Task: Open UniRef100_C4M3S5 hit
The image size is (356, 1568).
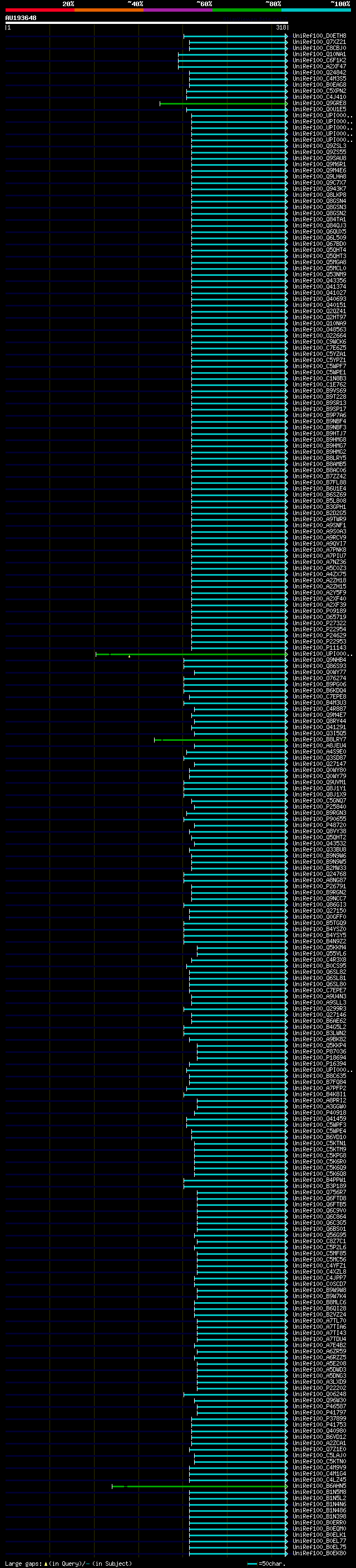Action: point(319,78)
